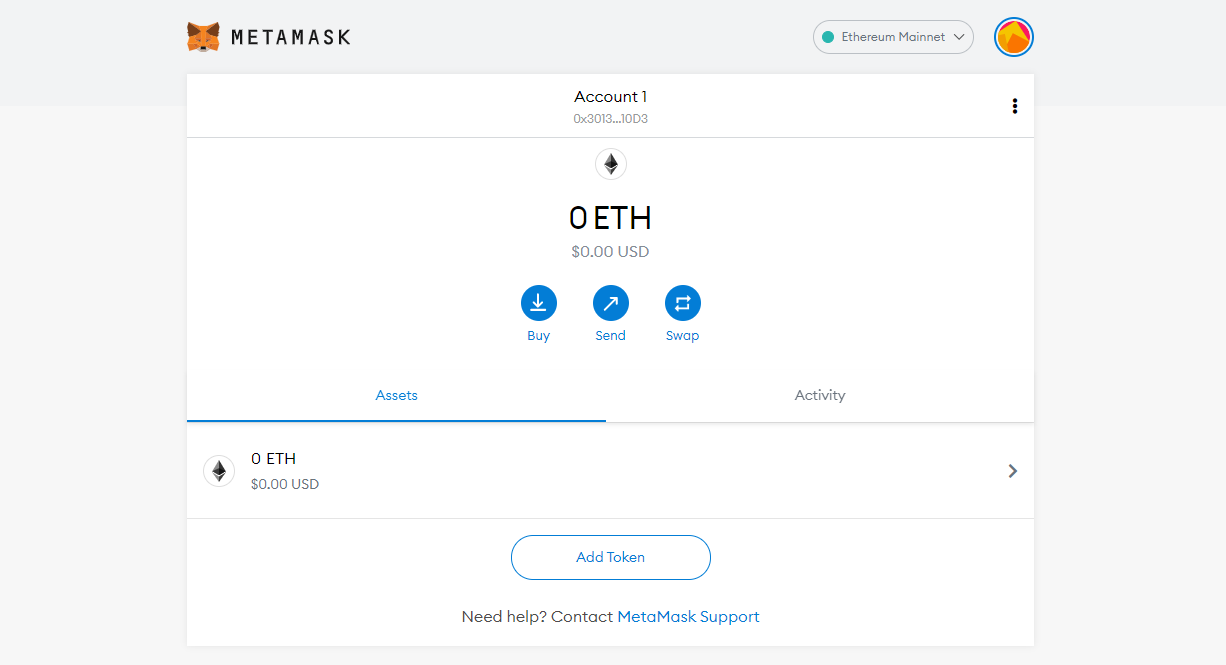
Task: Expand ETH asset details via the right chevron
Action: click(1013, 471)
